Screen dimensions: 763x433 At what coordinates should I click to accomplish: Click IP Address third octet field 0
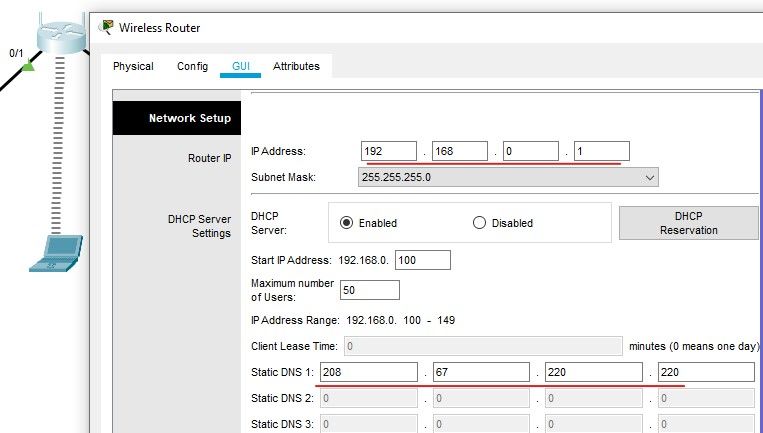(x=531, y=151)
